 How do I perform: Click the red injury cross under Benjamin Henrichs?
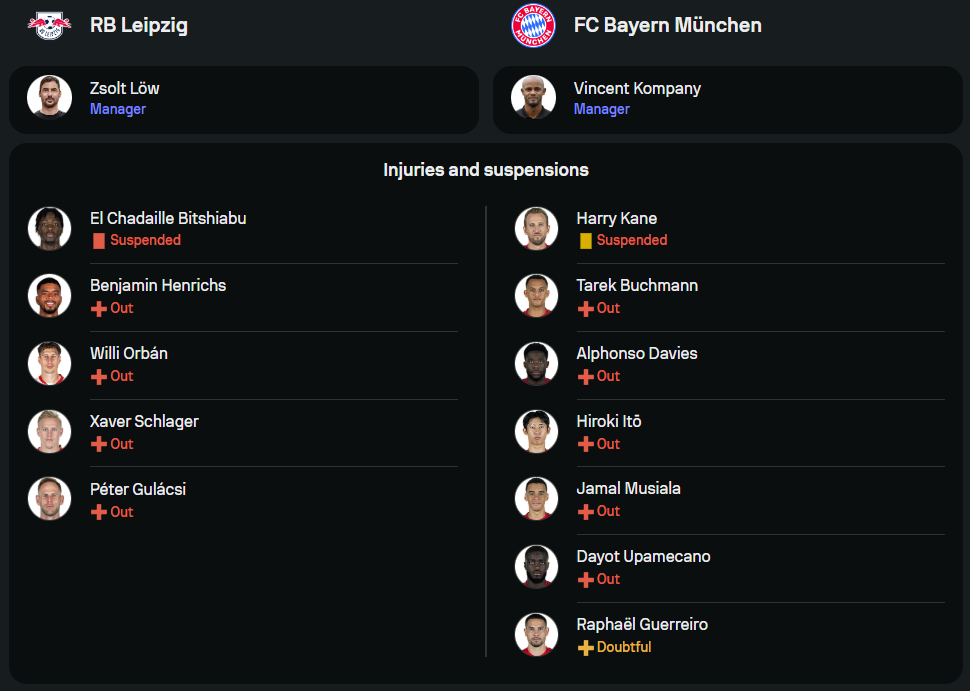point(99,309)
